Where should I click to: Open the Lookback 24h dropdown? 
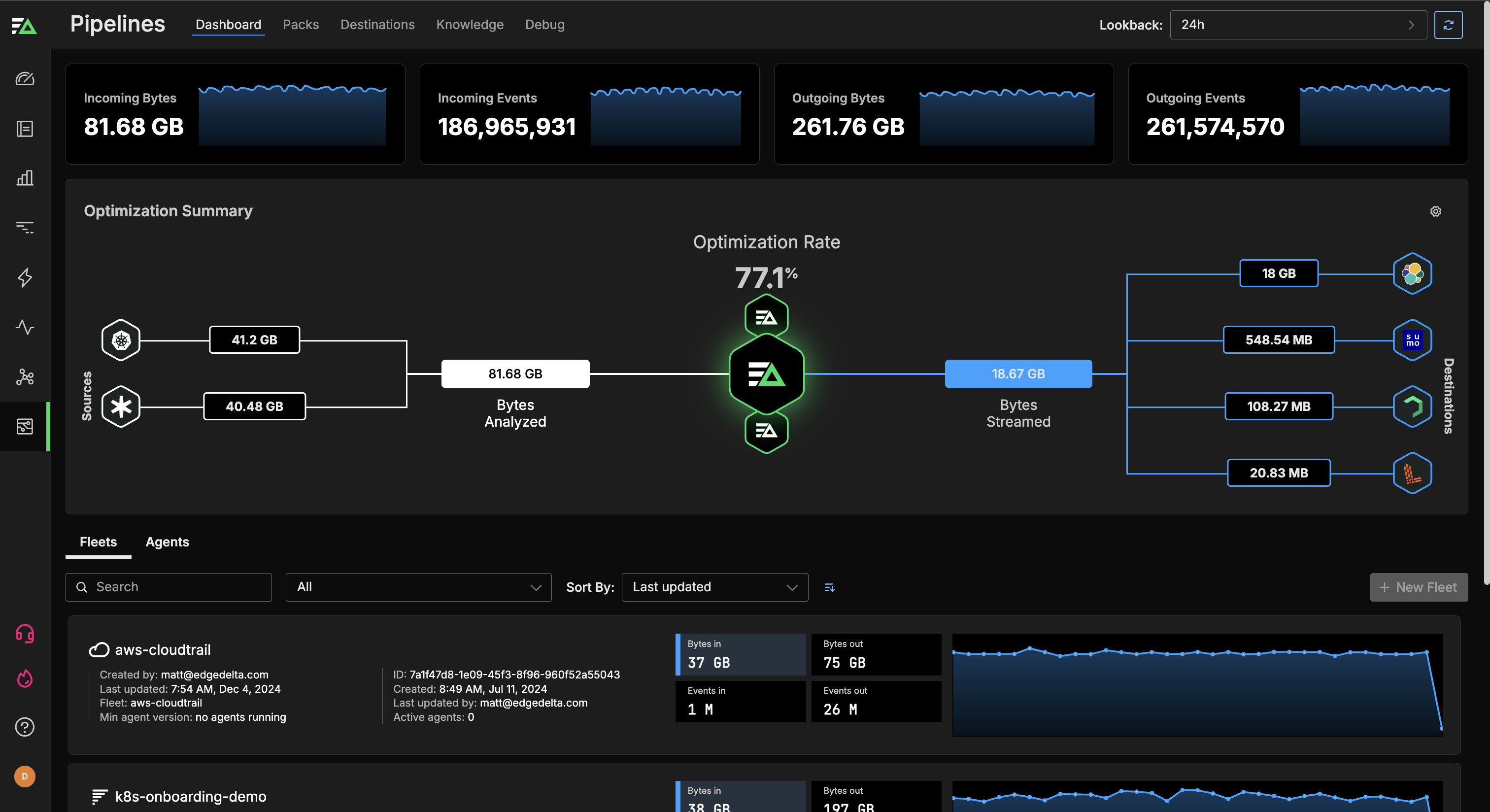click(x=1297, y=25)
